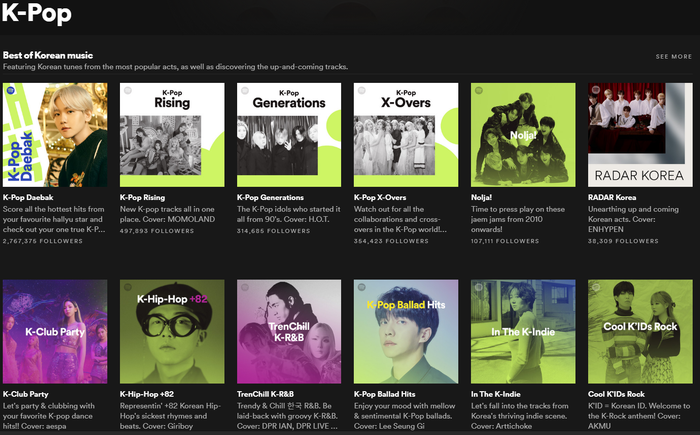This screenshot has width=700, height=435.
Task: Click the 'Best of Korean music' section heading
Action: pos(48,55)
